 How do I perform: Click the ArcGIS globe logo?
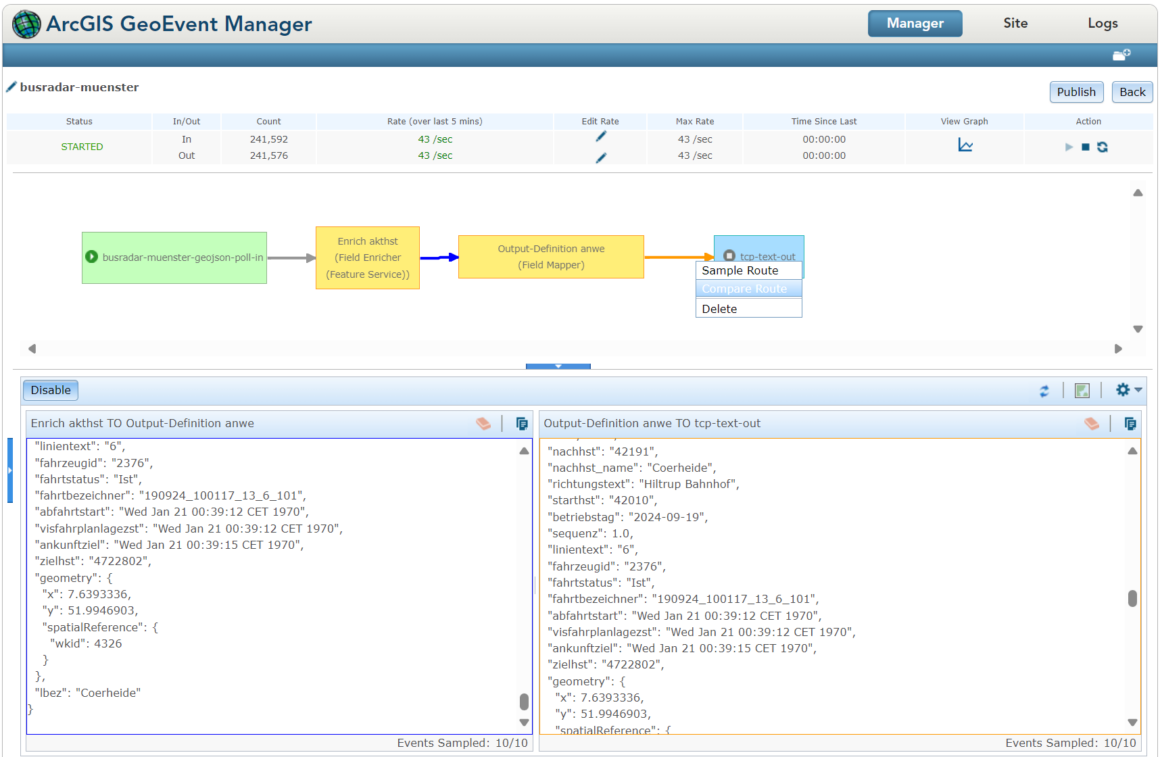click(27, 24)
